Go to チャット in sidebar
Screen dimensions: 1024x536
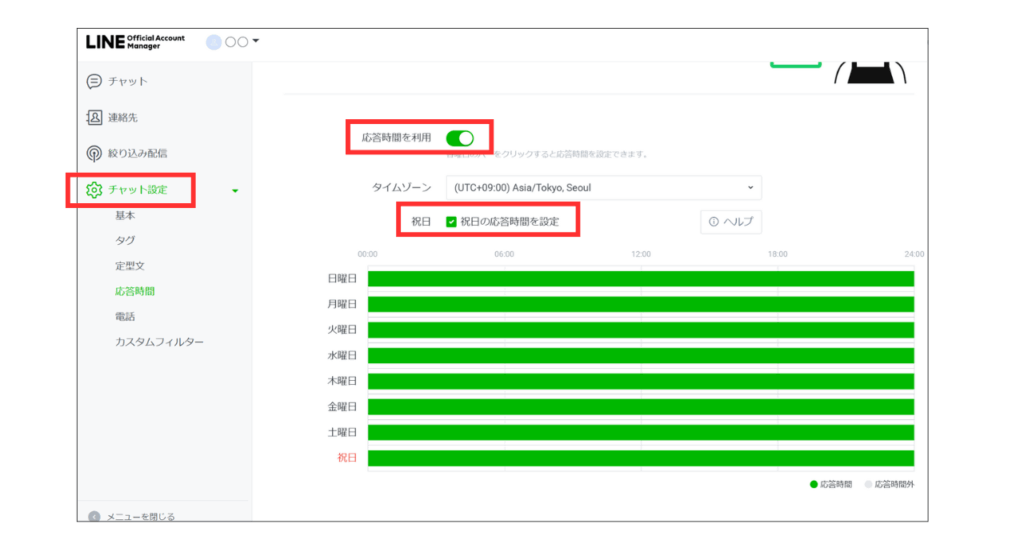(128, 82)
